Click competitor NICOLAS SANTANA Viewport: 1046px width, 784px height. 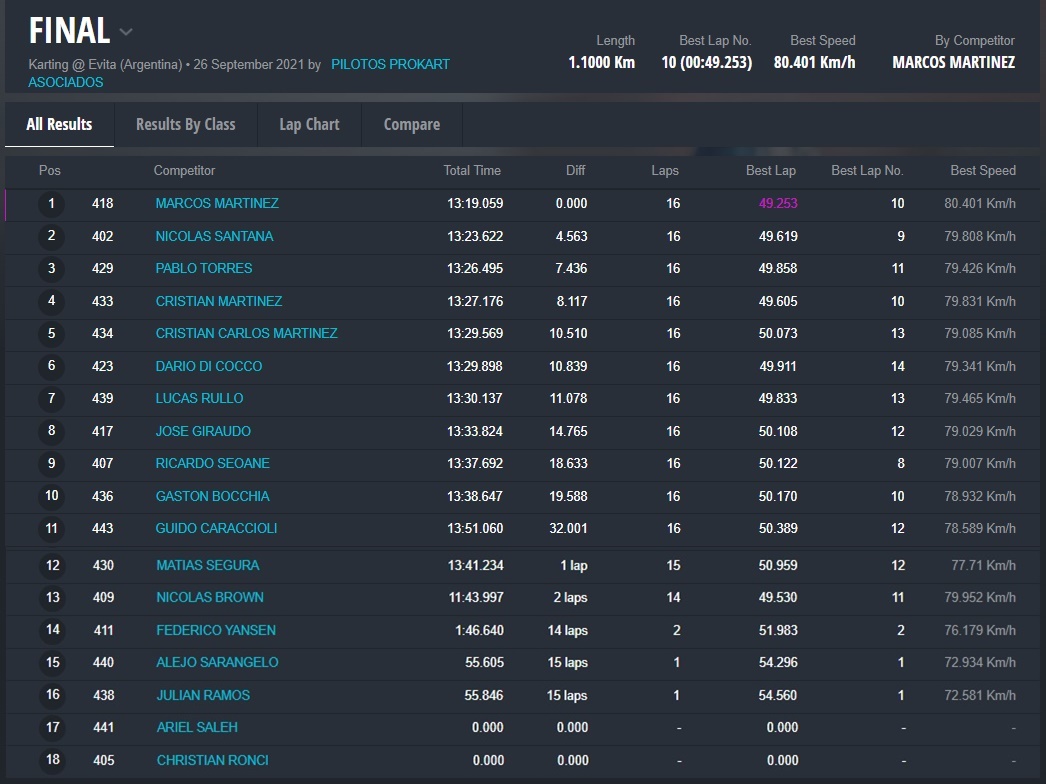pos(214,237)
